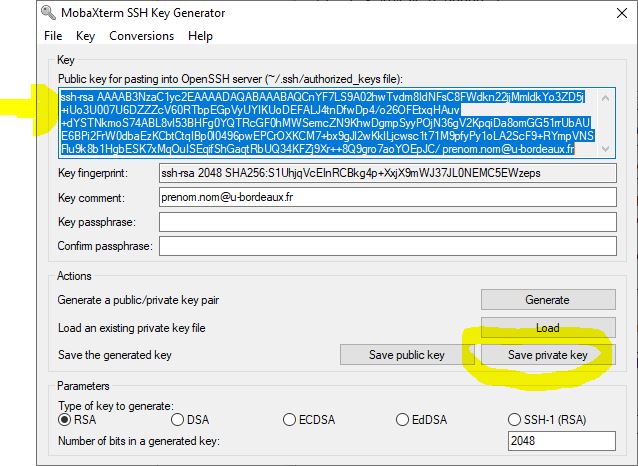Open the Key menu
638x466 pixels.
click(x=85, y=36)
